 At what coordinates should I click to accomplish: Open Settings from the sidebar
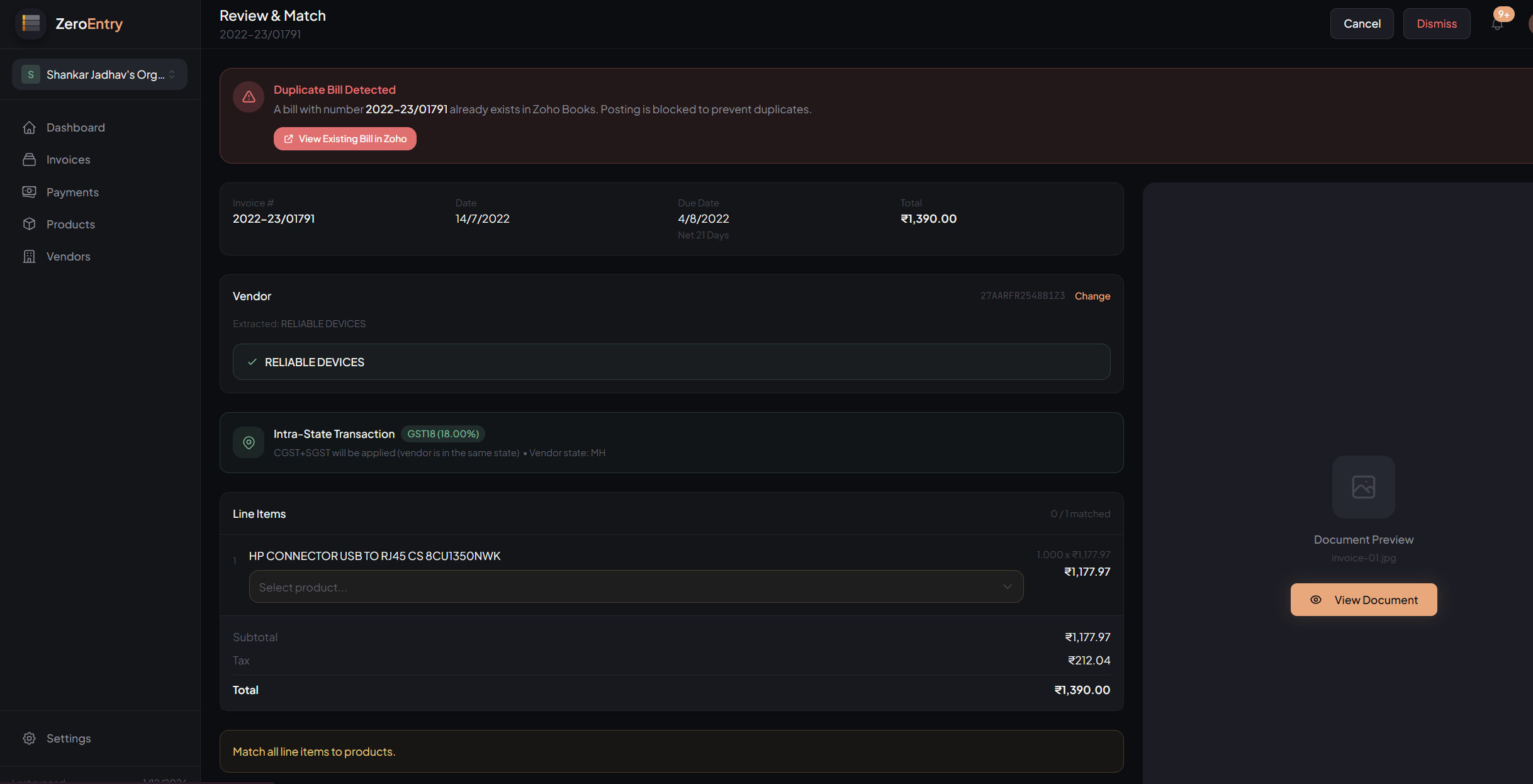click(x=69, y=738)
